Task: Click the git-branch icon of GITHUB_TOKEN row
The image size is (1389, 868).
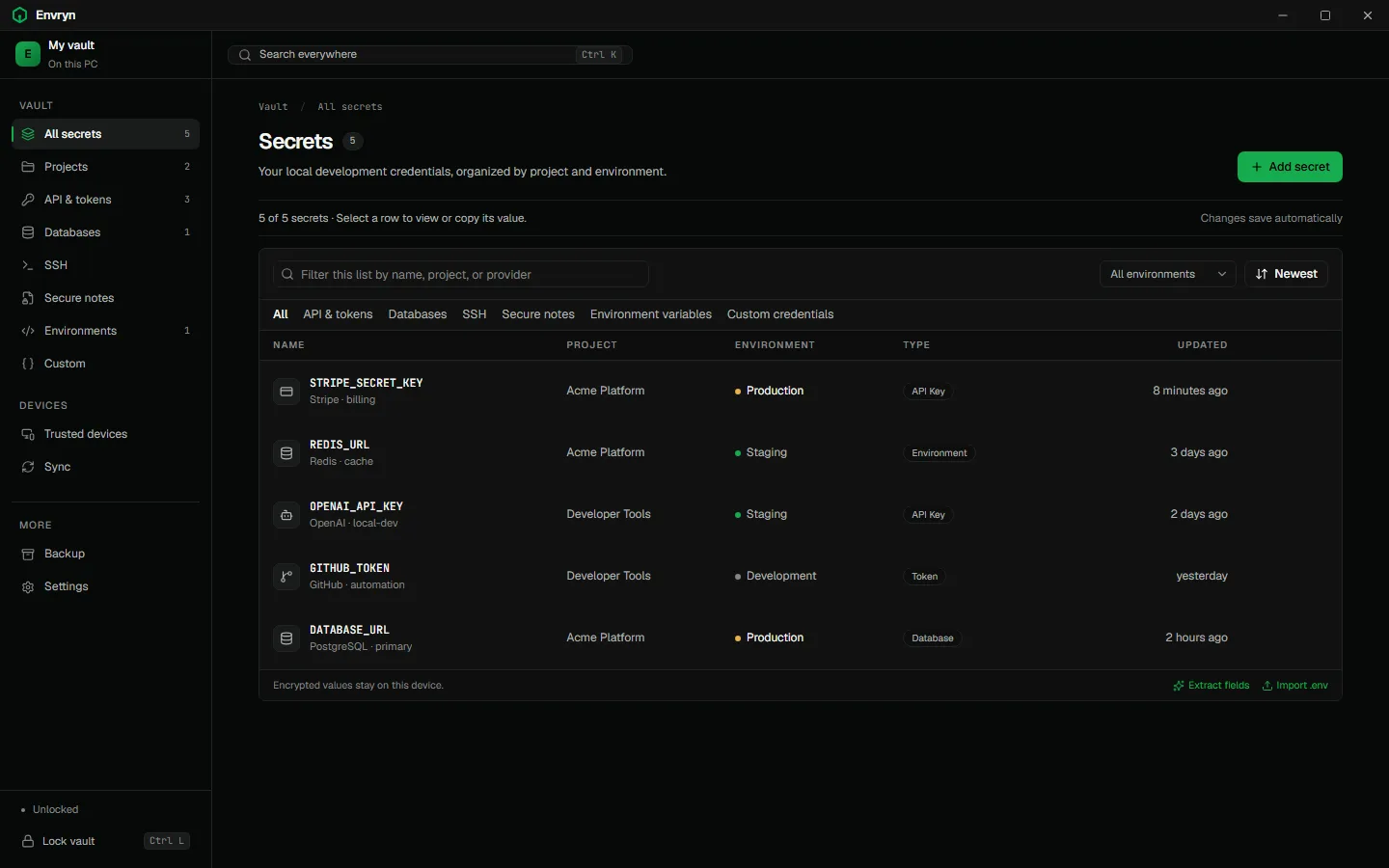Action: (x=286, y=576)
